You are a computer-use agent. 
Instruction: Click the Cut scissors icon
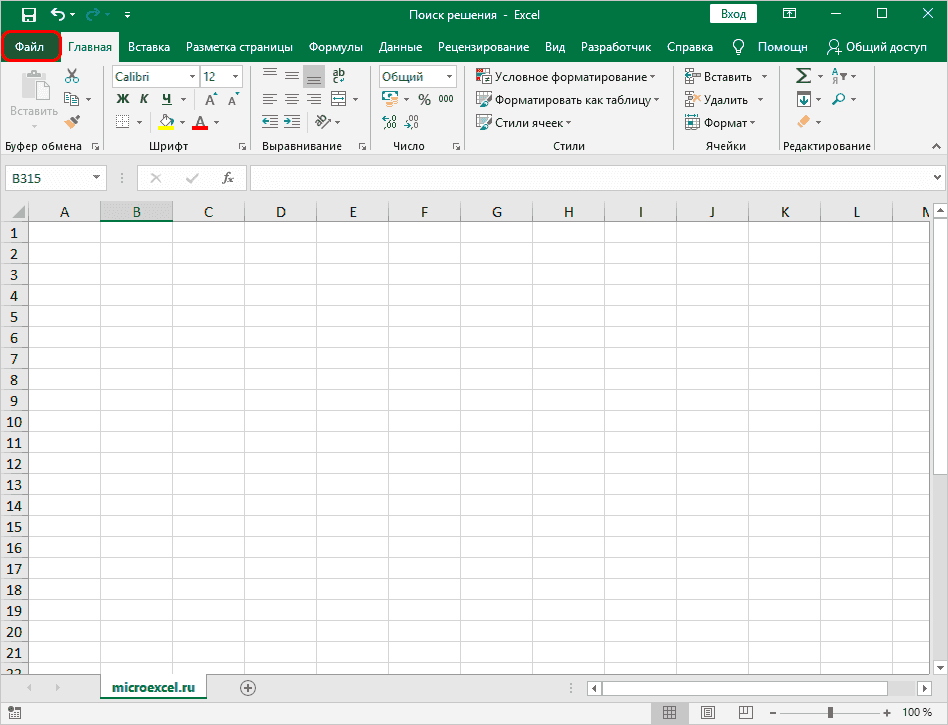pos(72,76)
